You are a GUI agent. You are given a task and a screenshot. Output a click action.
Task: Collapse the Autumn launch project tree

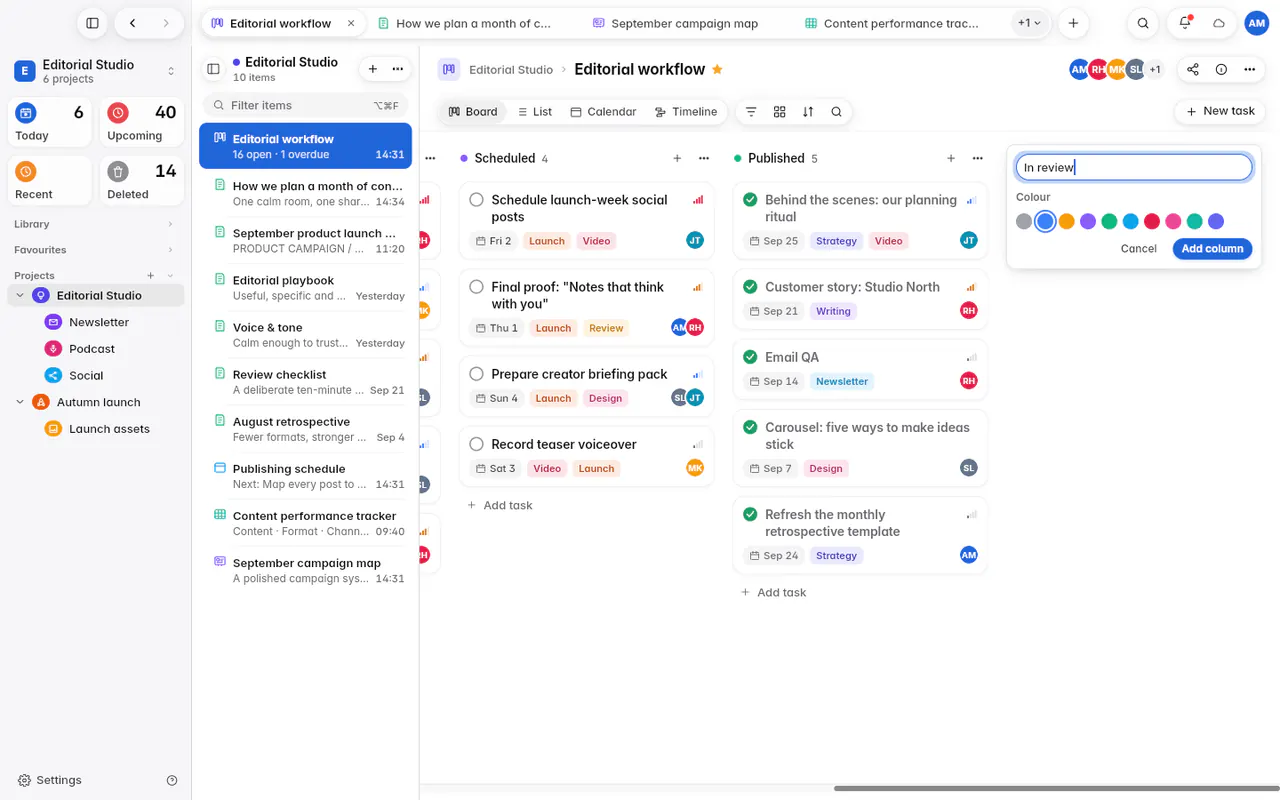point(20,402)
